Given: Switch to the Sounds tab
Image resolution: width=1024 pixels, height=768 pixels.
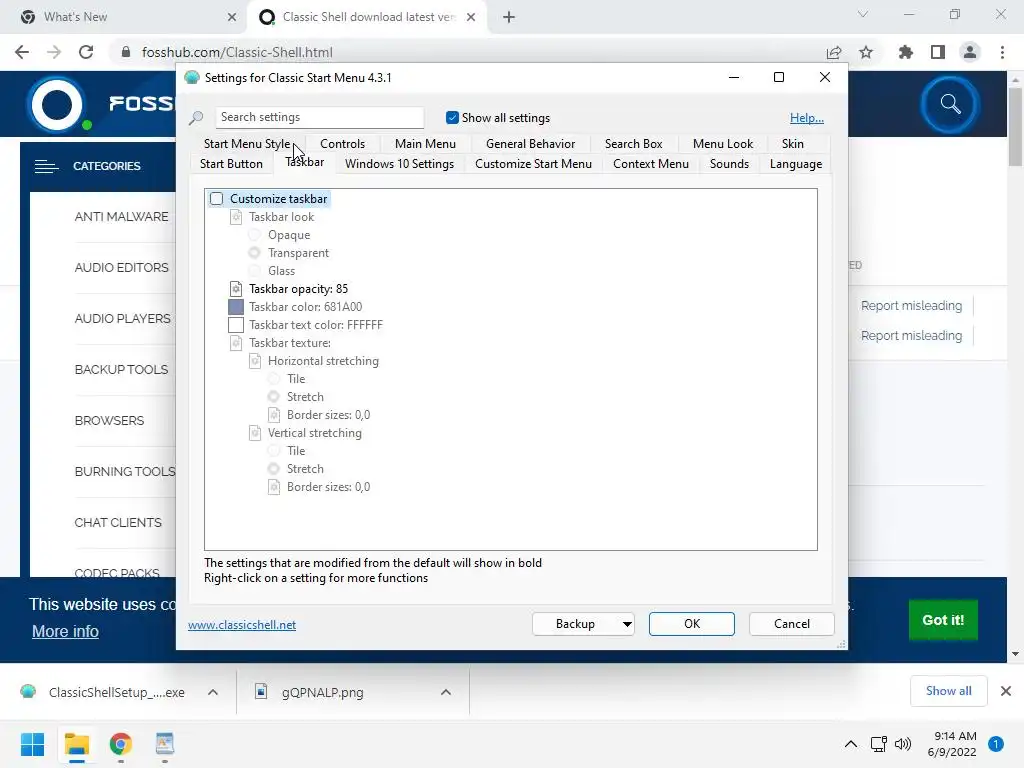Looking at the screenshot, I should click(x=729, y=164).
